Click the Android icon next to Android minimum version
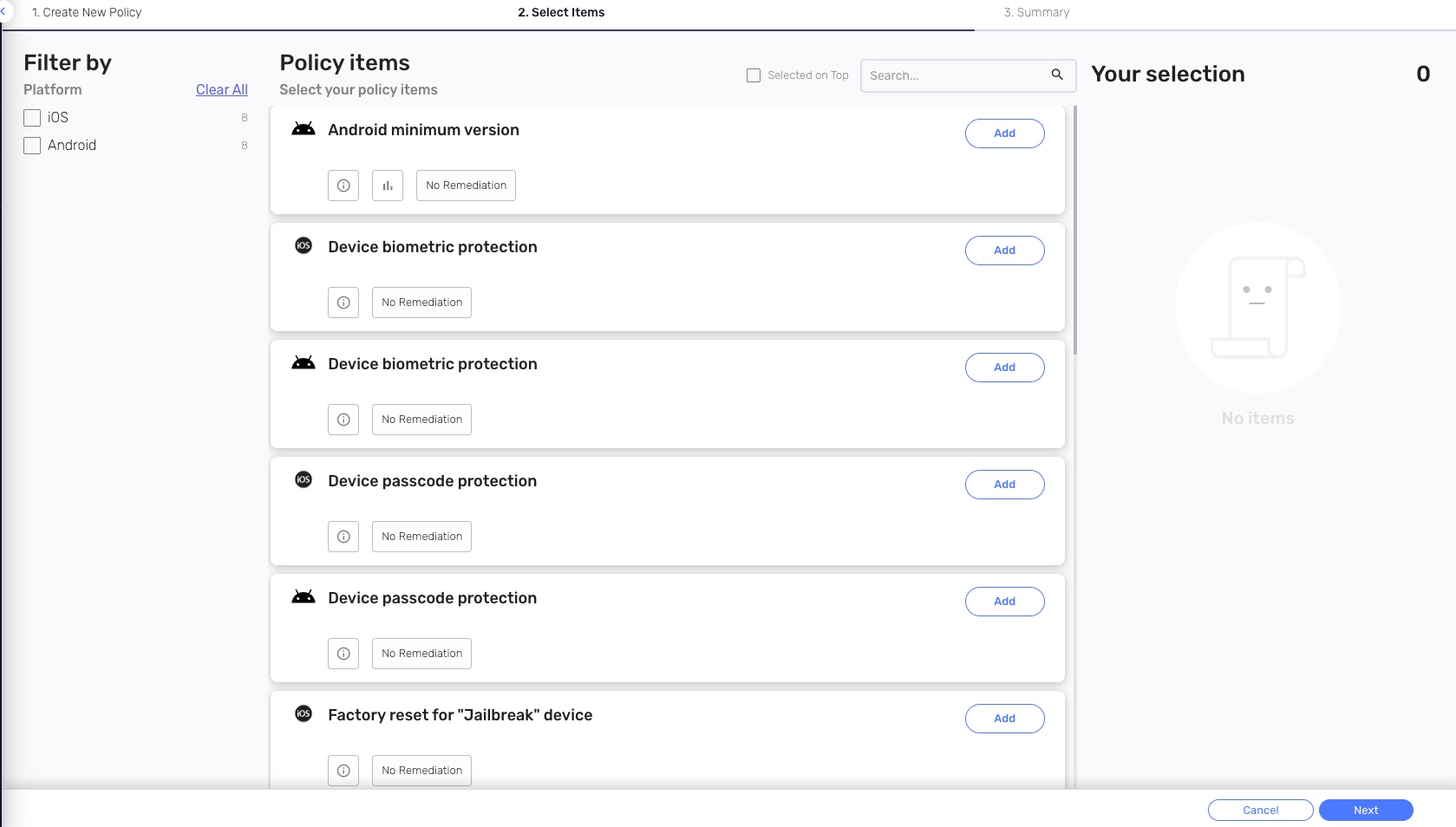Screen dimensions: 1456x827 coord(304,129)
